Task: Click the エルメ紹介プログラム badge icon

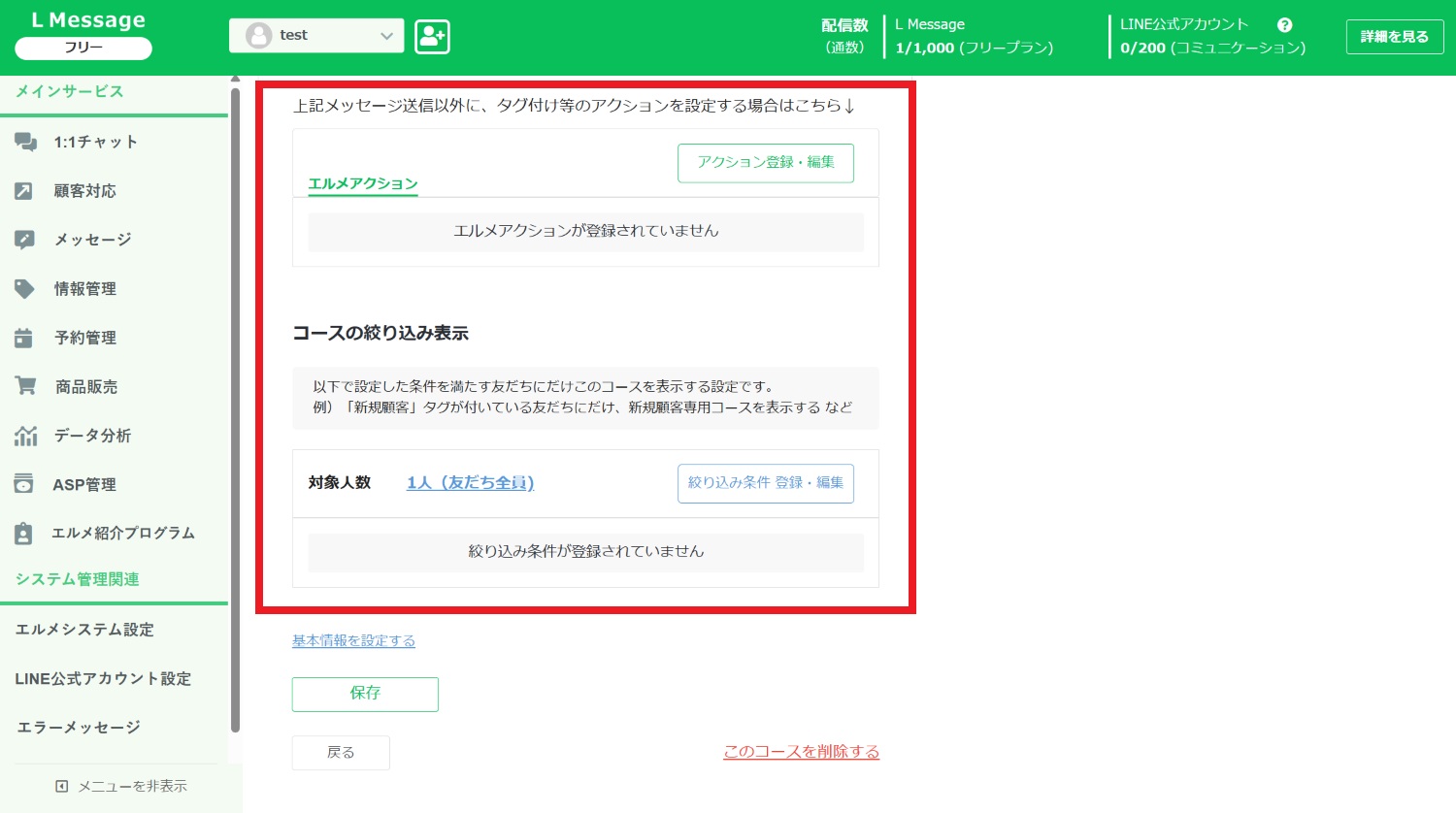Action: (23, 534)
